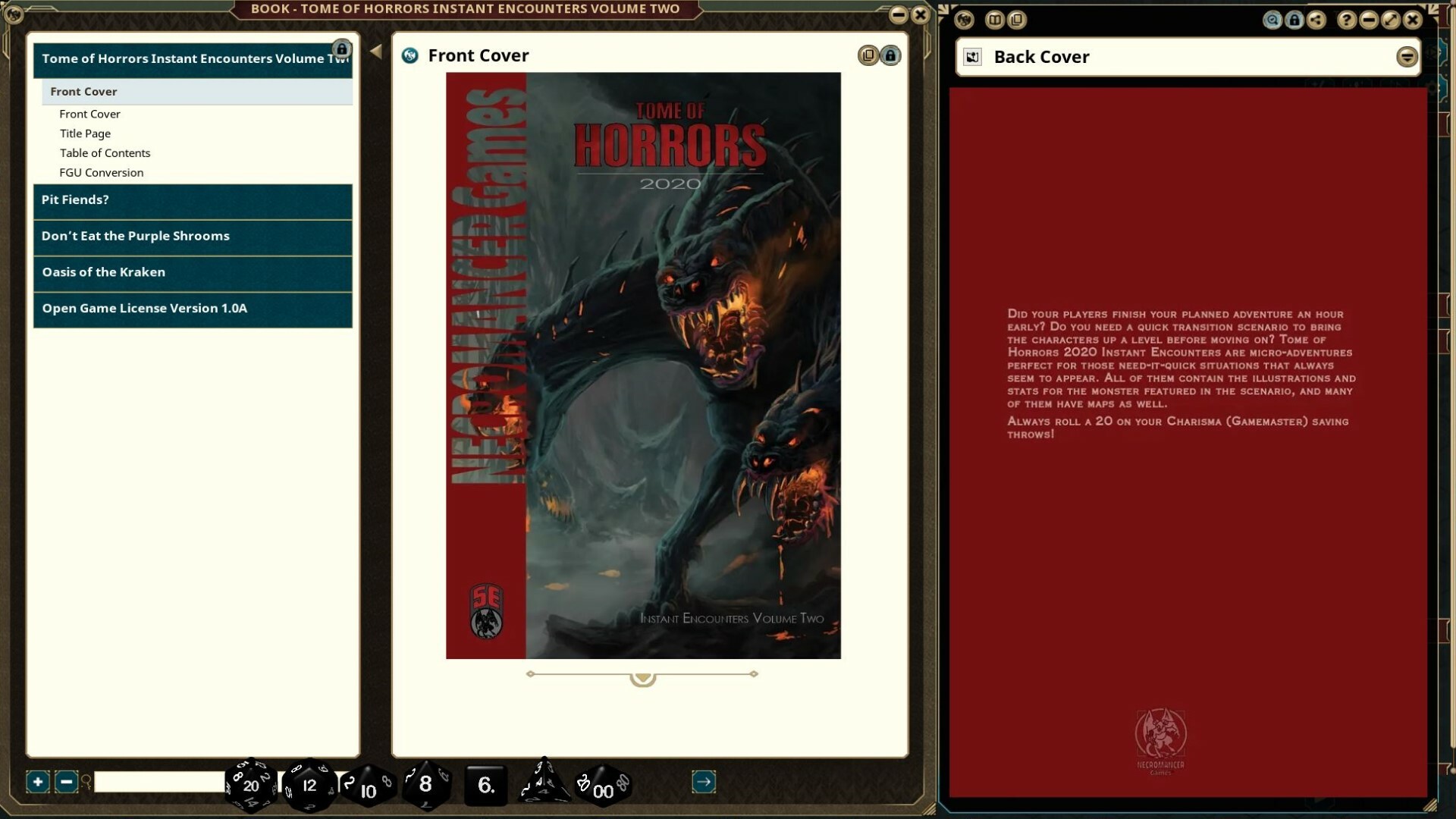Unlock the Back Cover window lock
The width and height of the screenshot is (1456, 819).
click(1294, 19)
